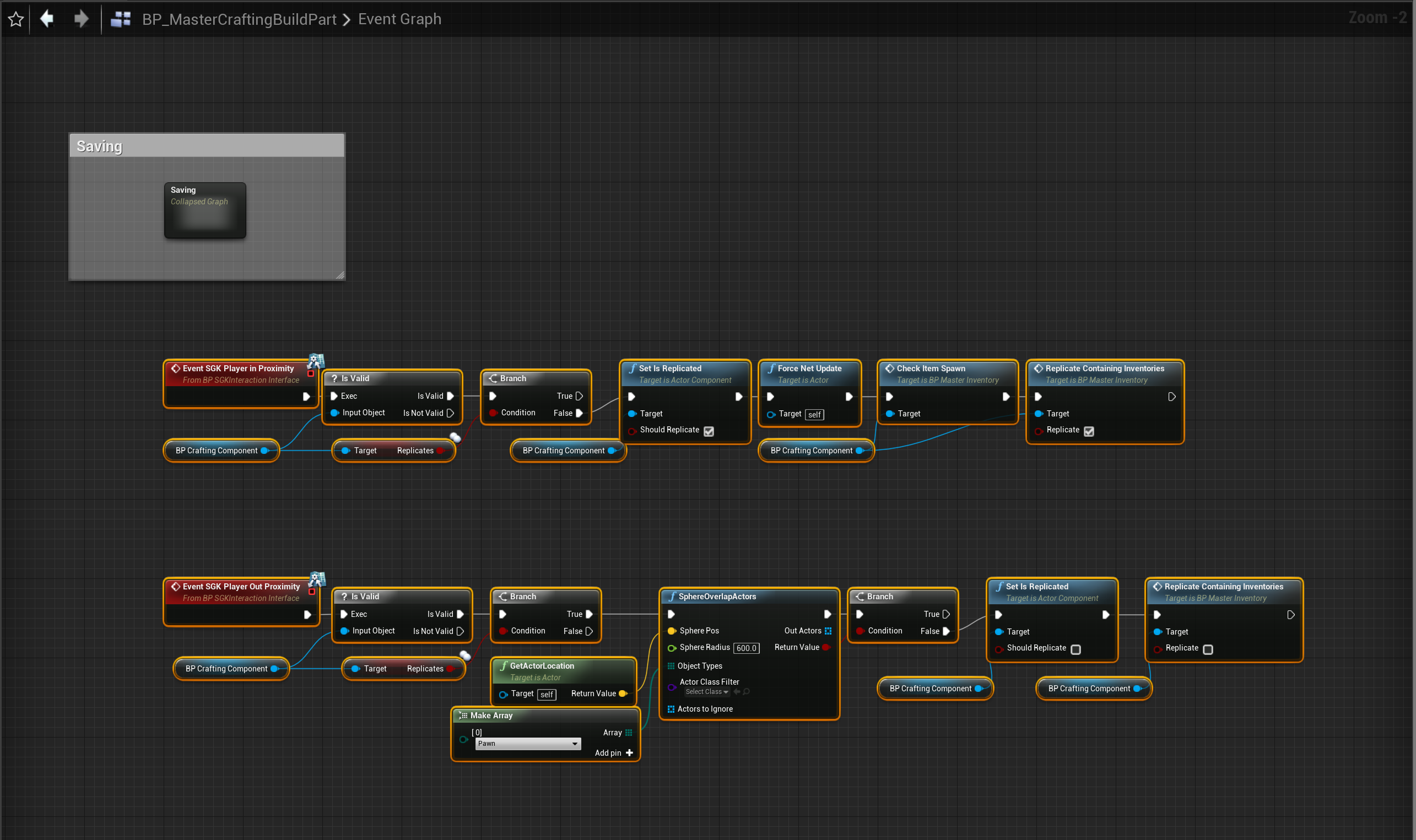Viewport: 1416px width, 840px height.
Task: Select the Saving collapsed graph node
Action: [x=205, y=210]
